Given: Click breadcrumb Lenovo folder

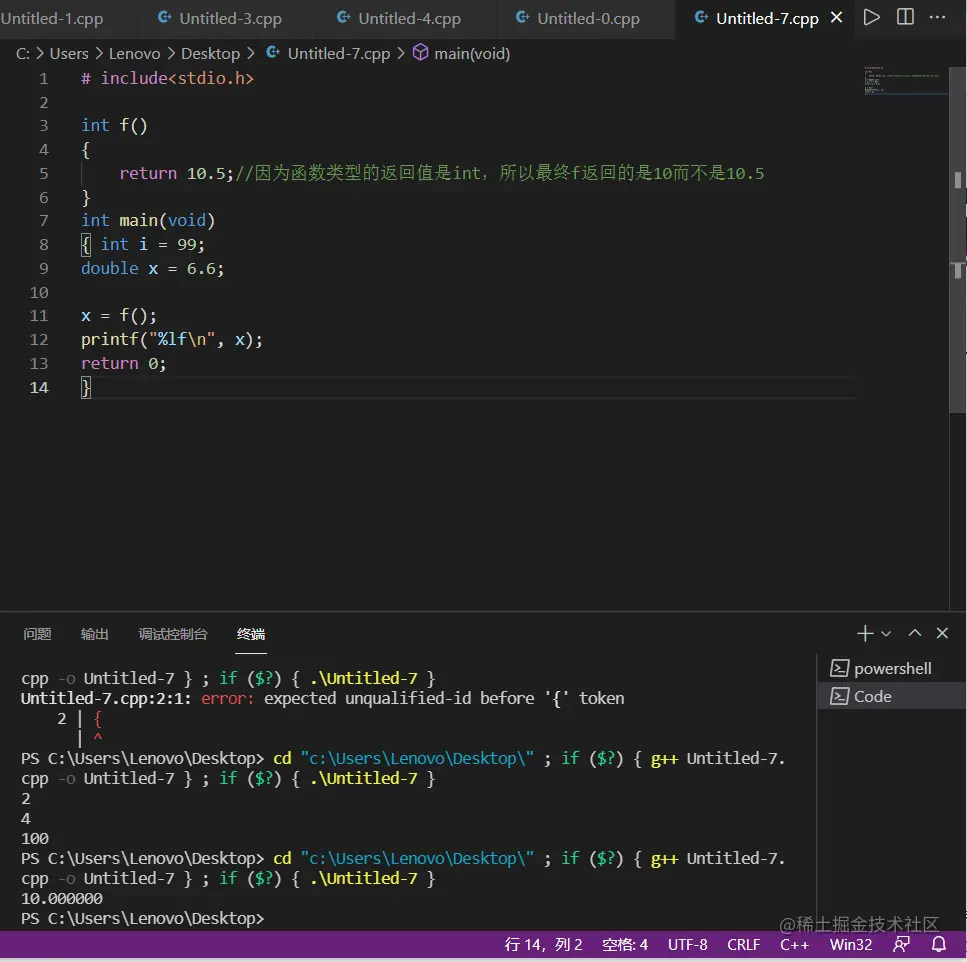Looking at the screenshot, I should [x=134, y=54].
